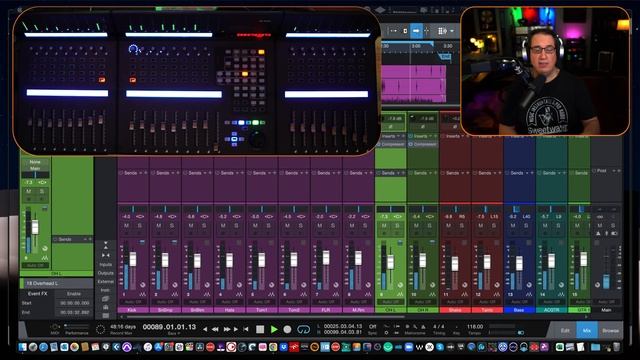
Task: Click the 4/4 time signature value
Action: (x=439, y=327)
